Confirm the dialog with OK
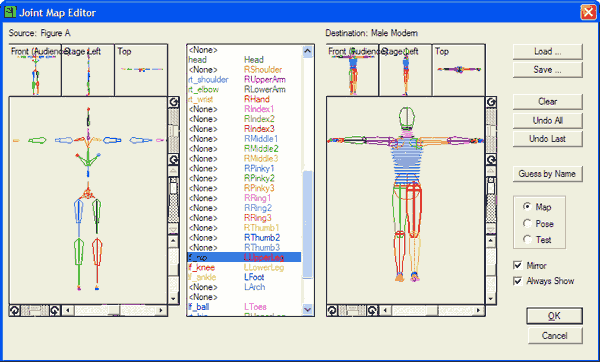Image resolution: width=600 pixels, height=362 pixels. (x=554, y=316)
